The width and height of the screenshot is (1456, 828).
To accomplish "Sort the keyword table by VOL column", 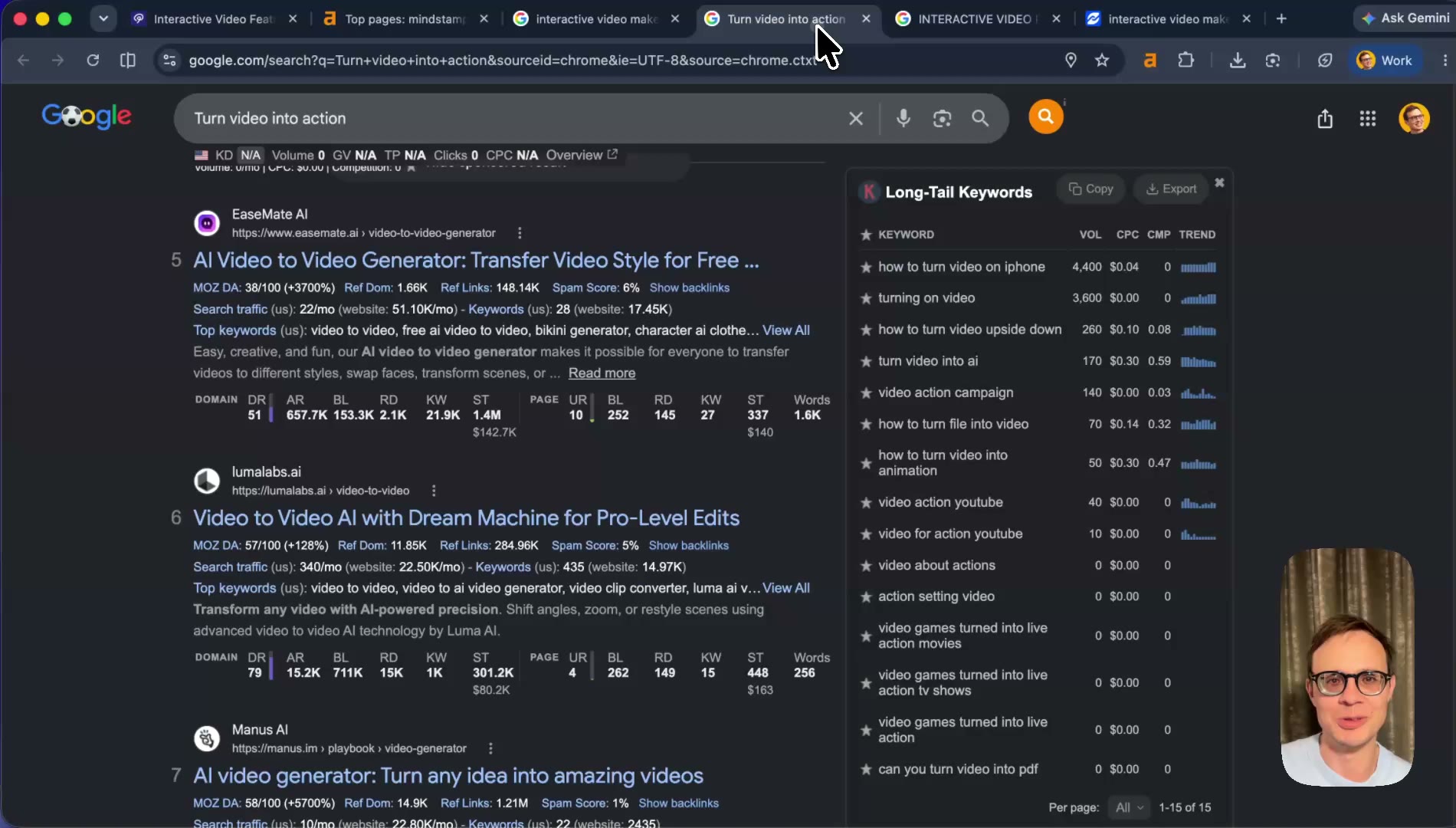I will pyautogui.click(x=1090, y=235).
